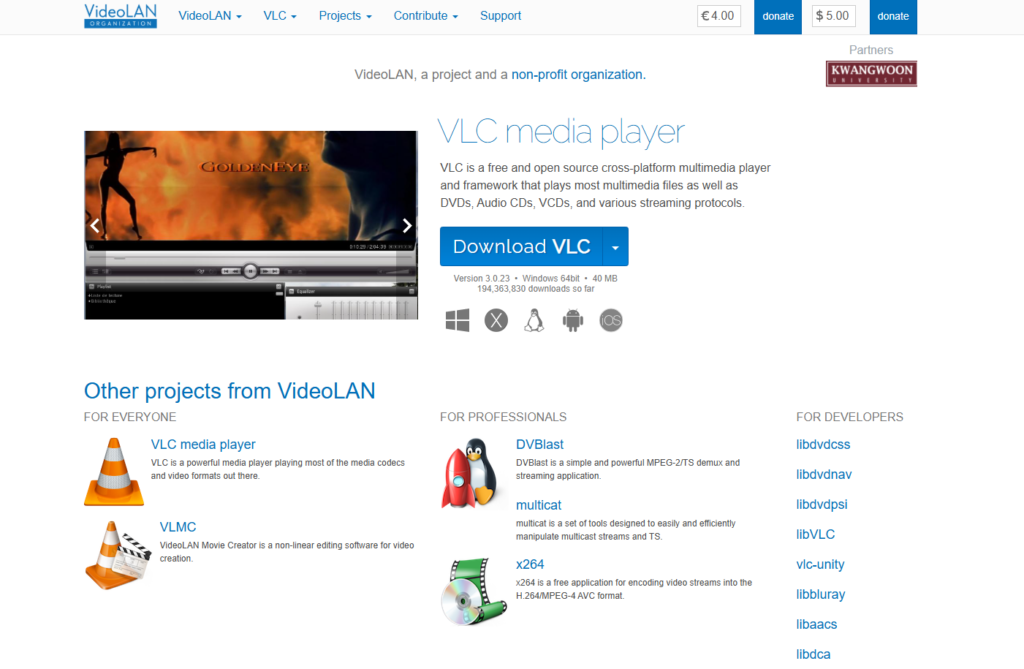Select the iOS platform icon
Viewport: 1024px width, 669px height.
[611, 320]
